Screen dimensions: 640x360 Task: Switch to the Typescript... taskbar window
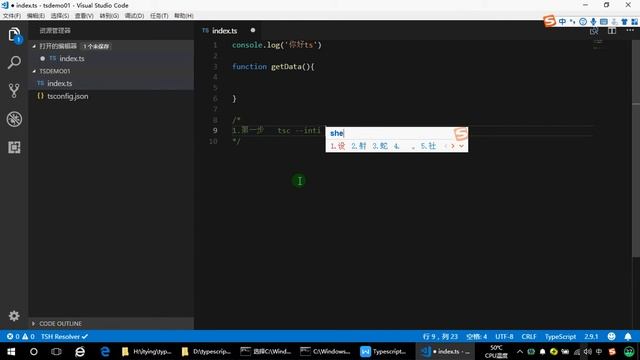point(383,351)
